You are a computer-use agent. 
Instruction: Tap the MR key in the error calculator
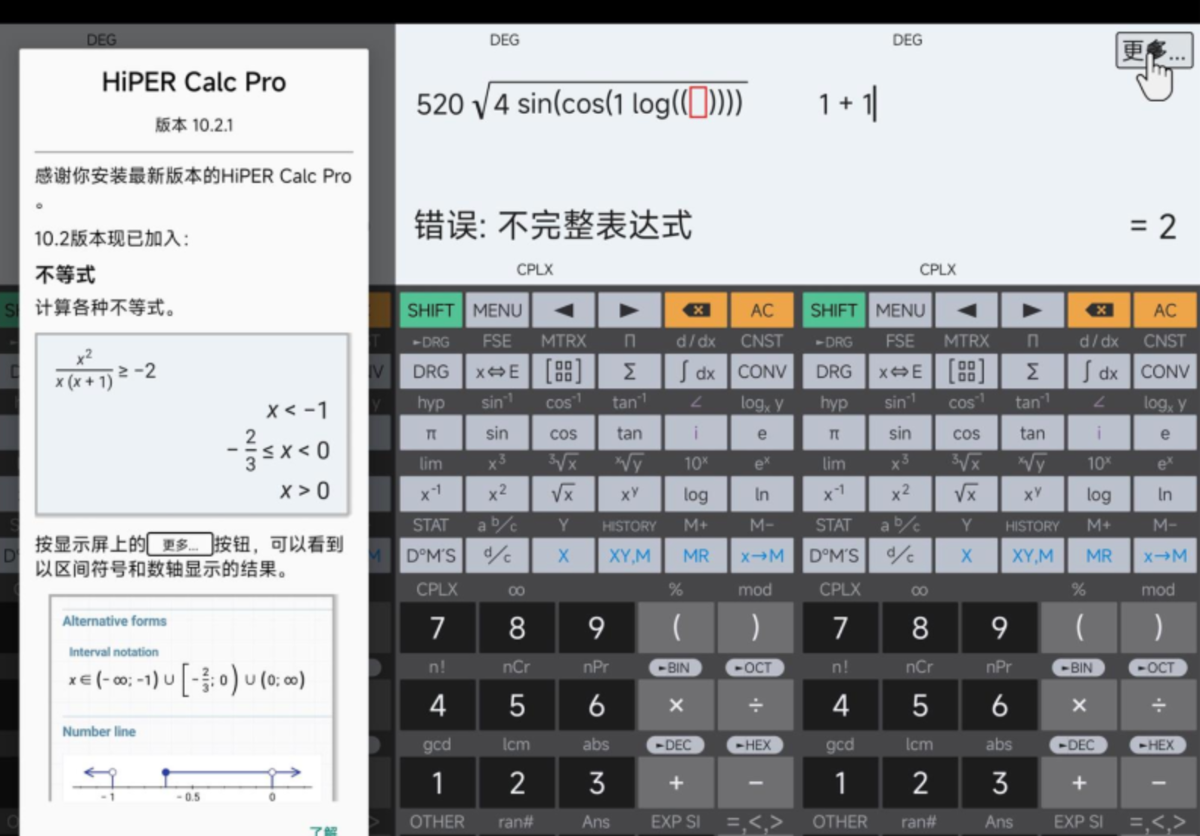coord(697,556)
